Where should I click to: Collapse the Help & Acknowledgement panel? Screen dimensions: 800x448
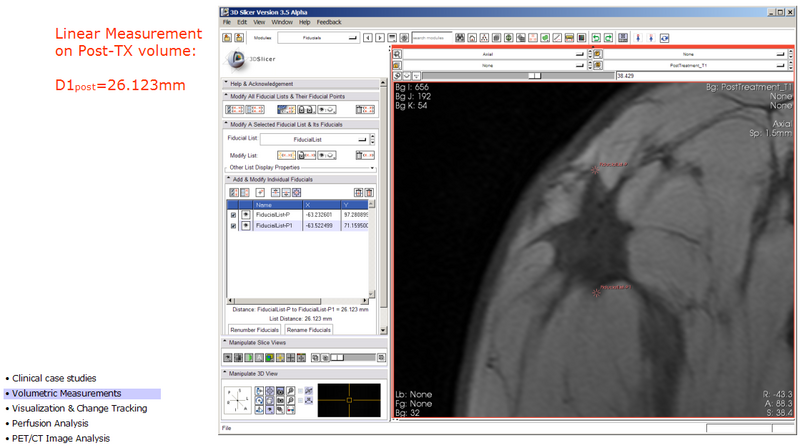[x=301, y=84]
